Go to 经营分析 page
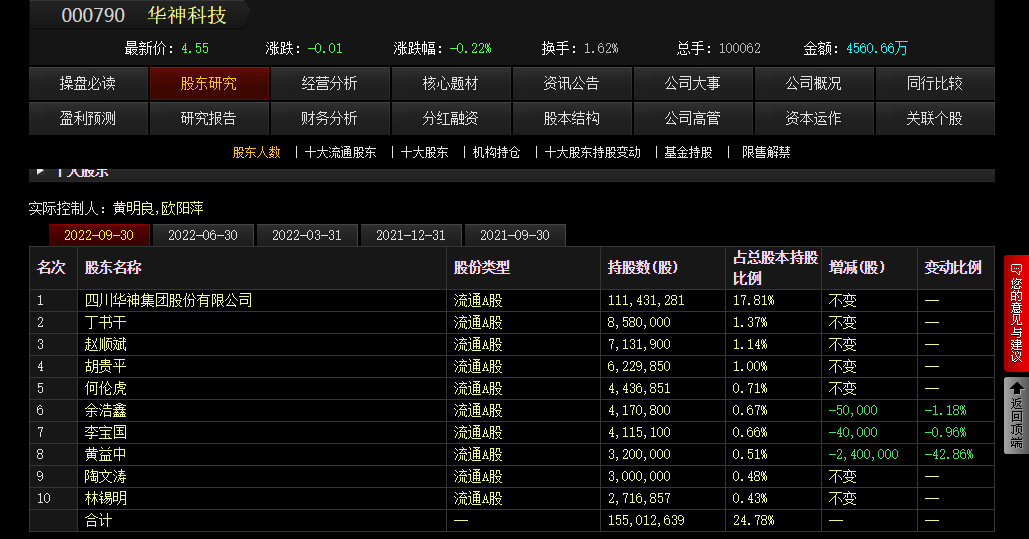The width and height of the screenshot is (1029, 539). pos(330,84)
